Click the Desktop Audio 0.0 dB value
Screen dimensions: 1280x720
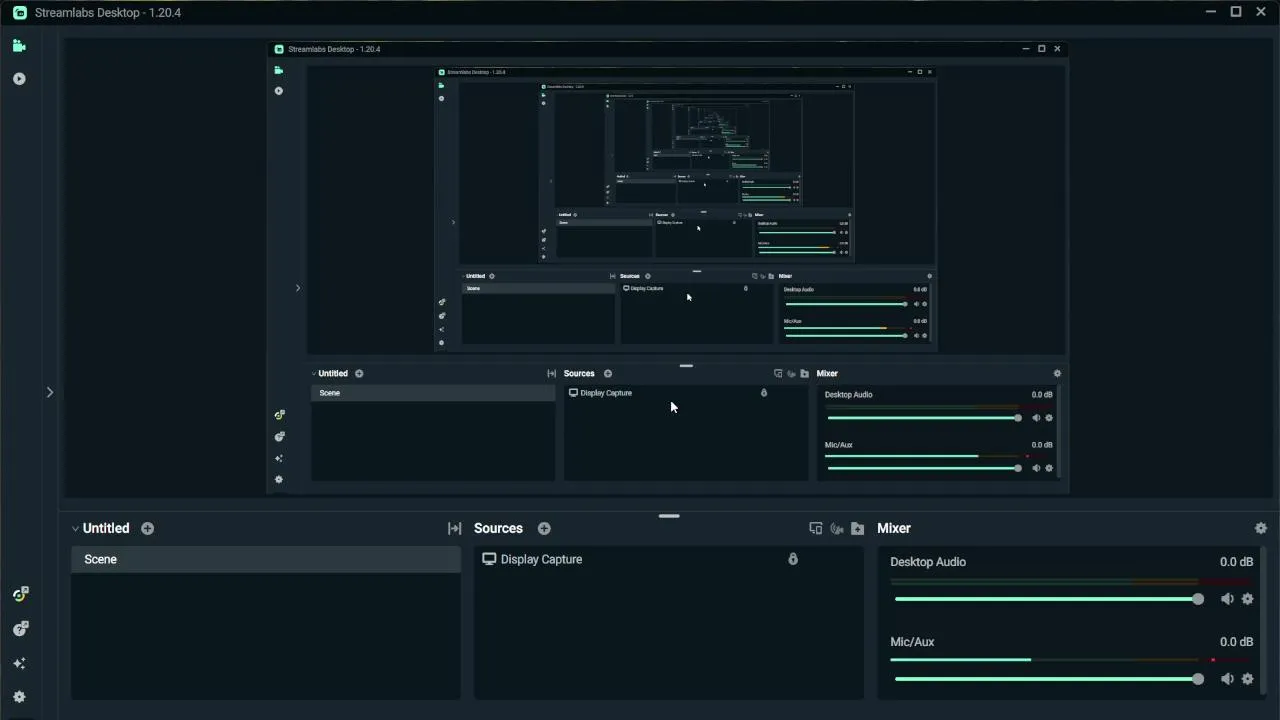pos(1236,562)
